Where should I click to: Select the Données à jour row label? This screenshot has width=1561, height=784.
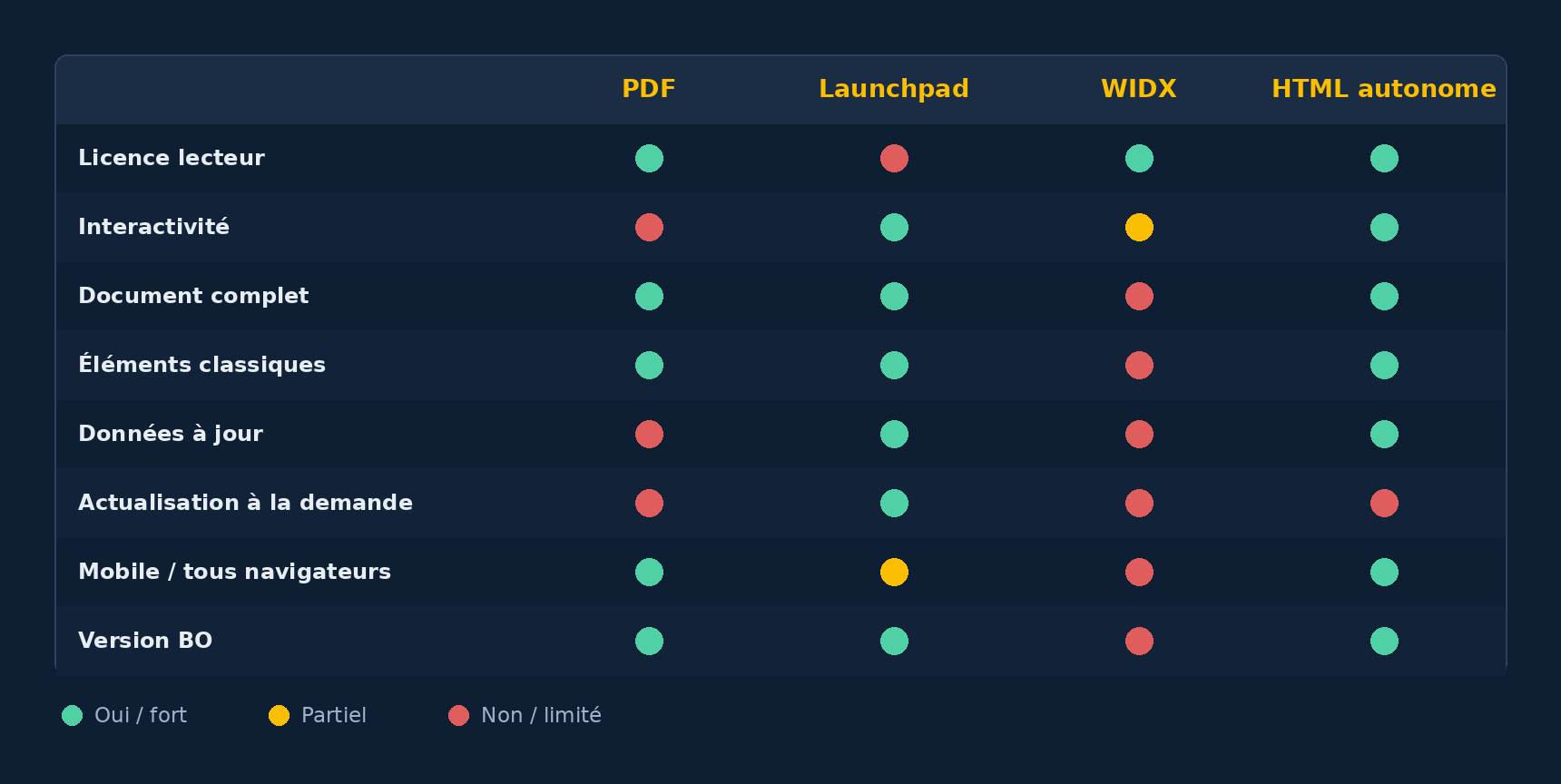pyautogui.click(x=171, y=434)
